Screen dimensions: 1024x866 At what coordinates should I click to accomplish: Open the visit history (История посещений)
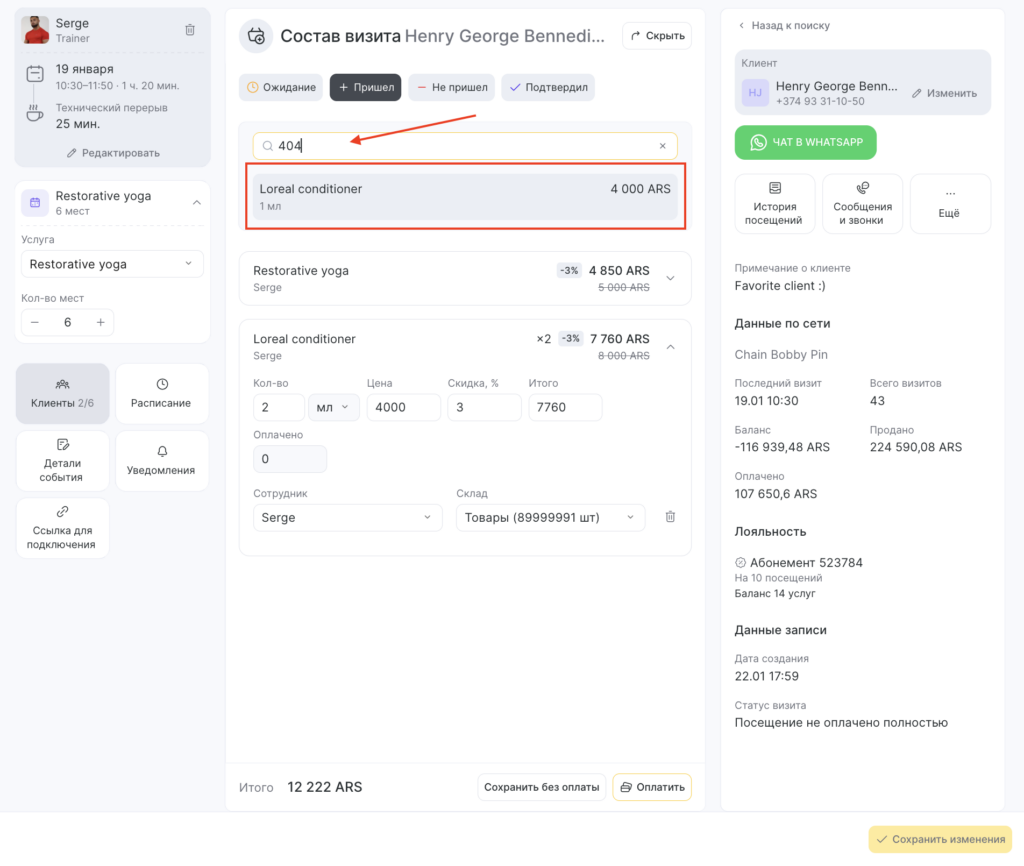775,204
